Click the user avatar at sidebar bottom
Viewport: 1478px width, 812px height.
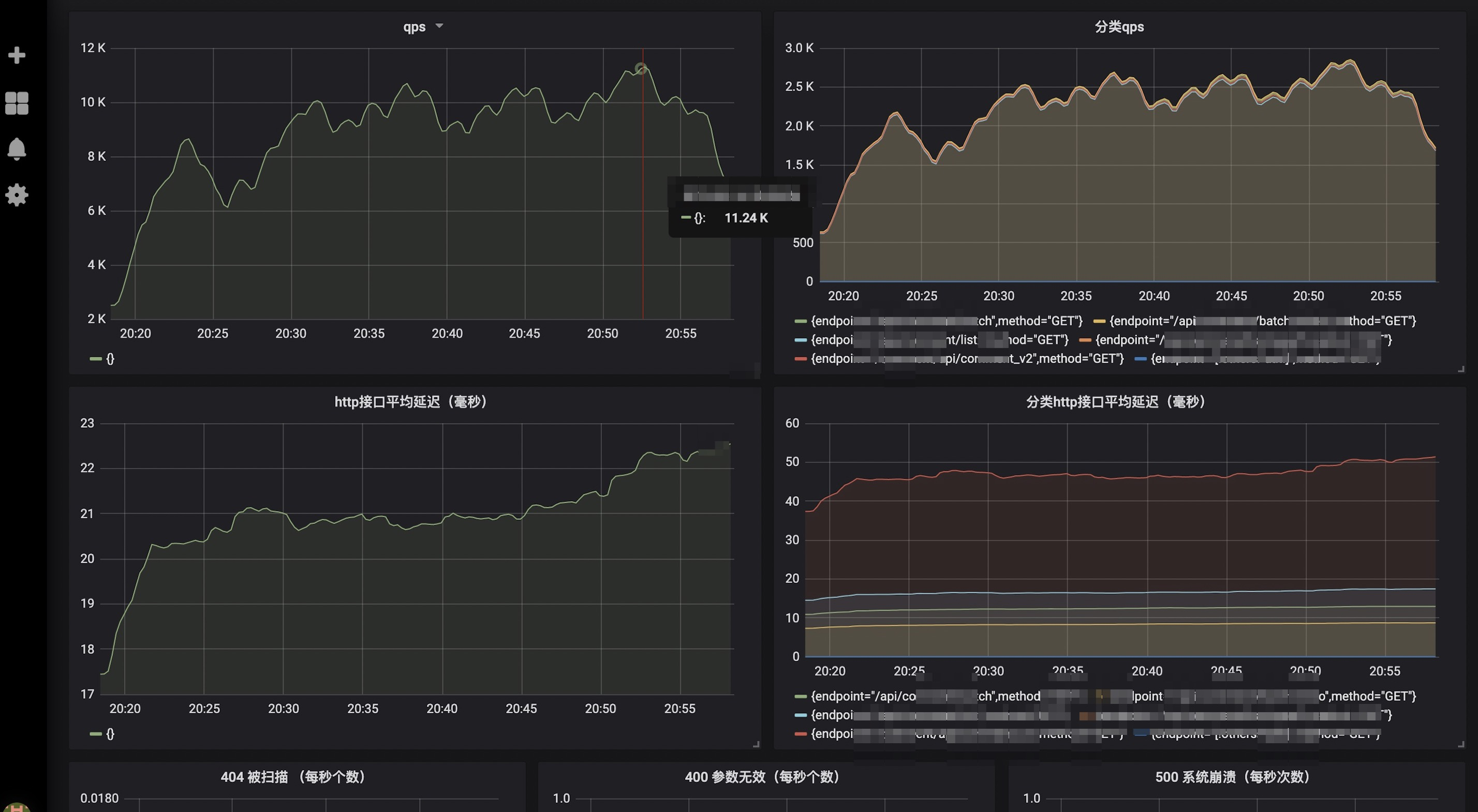pyautogui.click(x=17, y=807)
